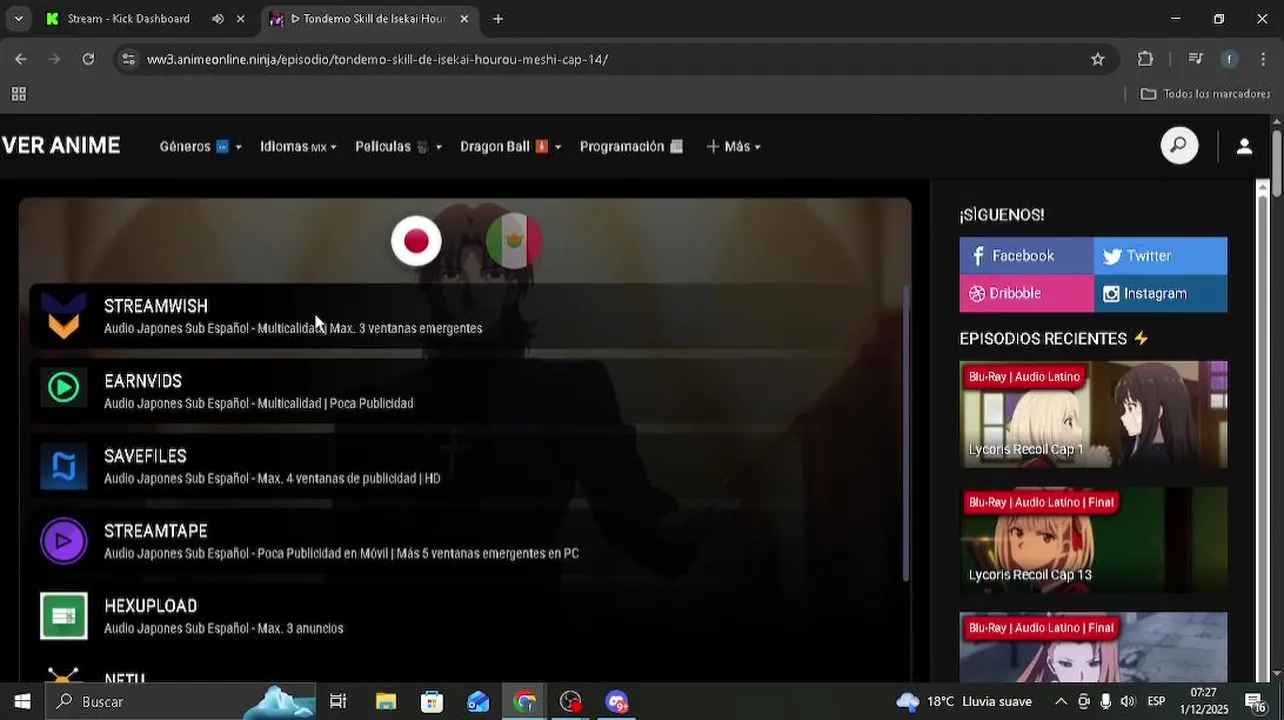This screenshot has width=1284, height=720.
Task: Open Lycoris Recoil Cap 1 thumbnail
Action: [x=1093, y=414]
